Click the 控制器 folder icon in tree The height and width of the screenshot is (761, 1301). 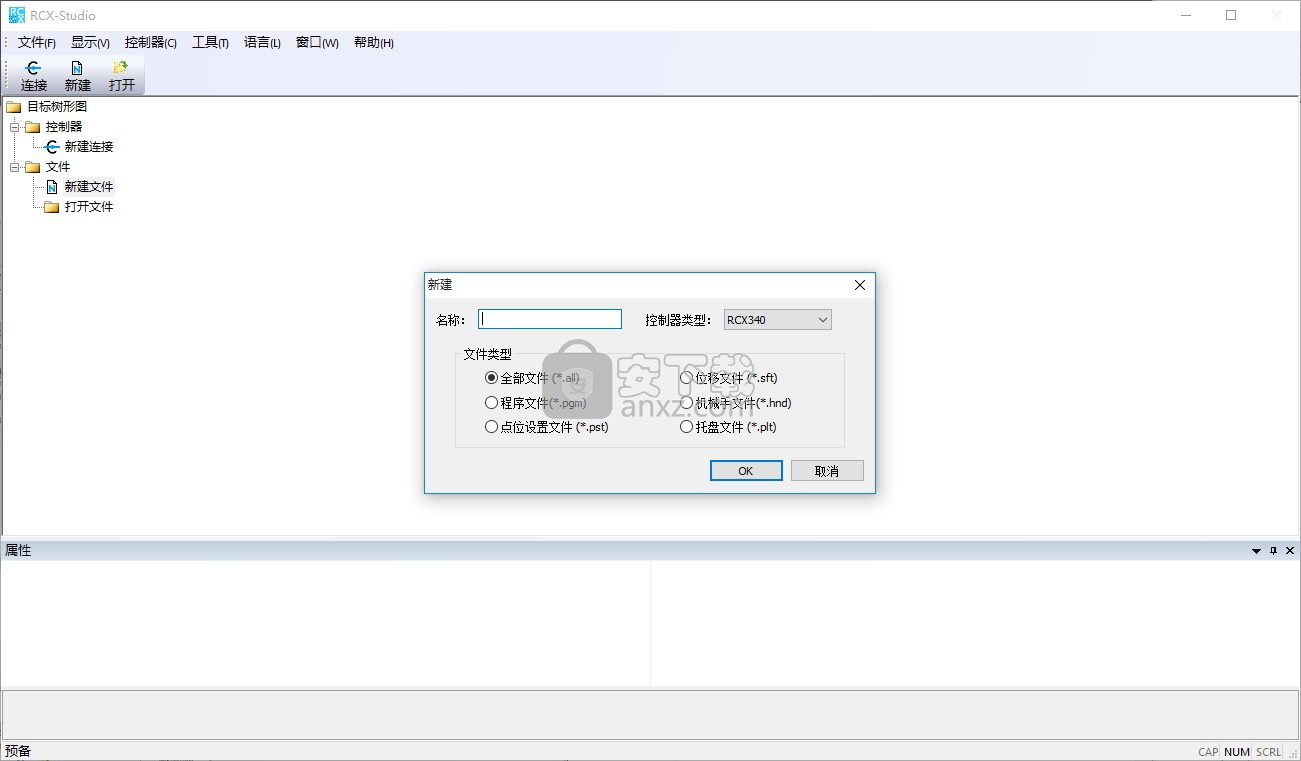[x=32, y=127]
